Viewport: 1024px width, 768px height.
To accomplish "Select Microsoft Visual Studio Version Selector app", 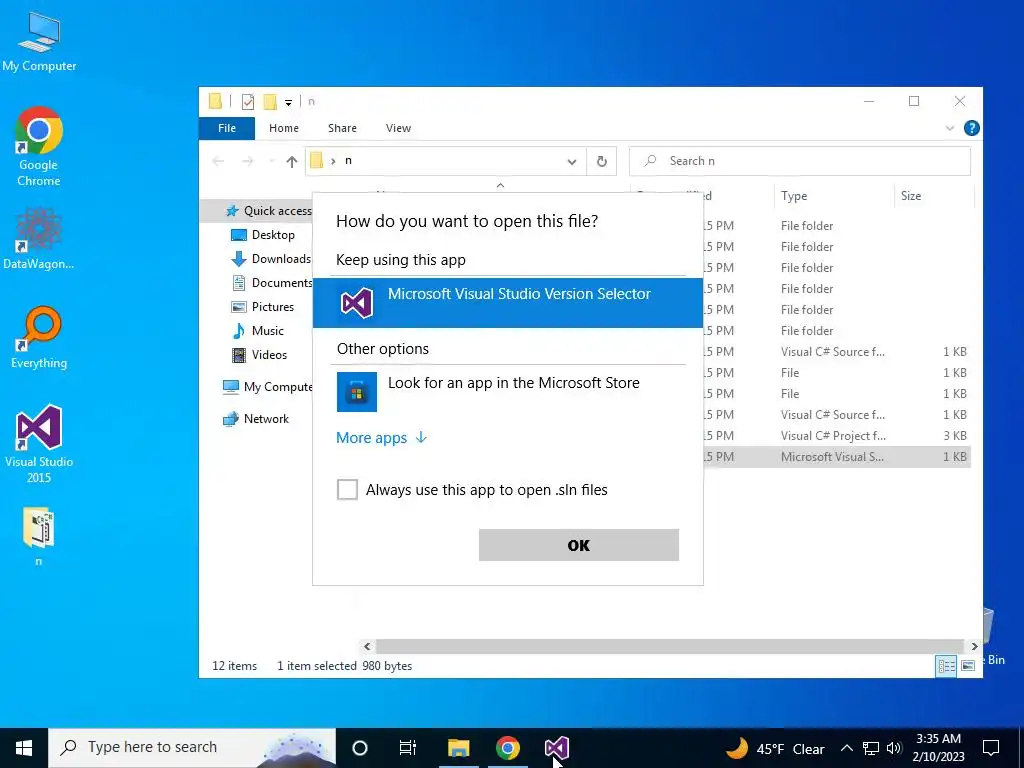I will coord(507,302).
